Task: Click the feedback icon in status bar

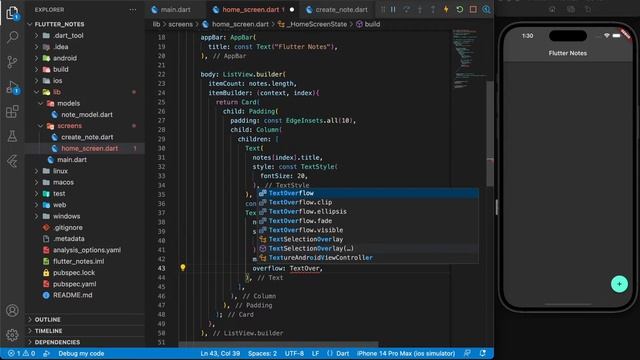Action: 467,353
